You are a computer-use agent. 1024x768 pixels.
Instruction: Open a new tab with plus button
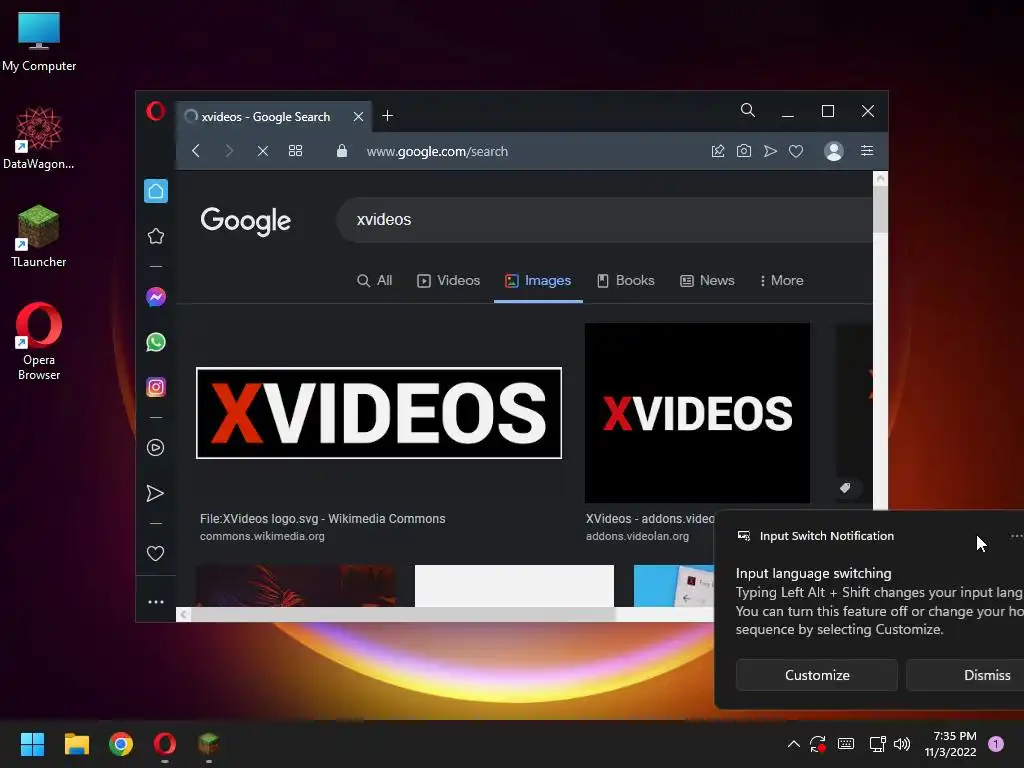point(387,116)
